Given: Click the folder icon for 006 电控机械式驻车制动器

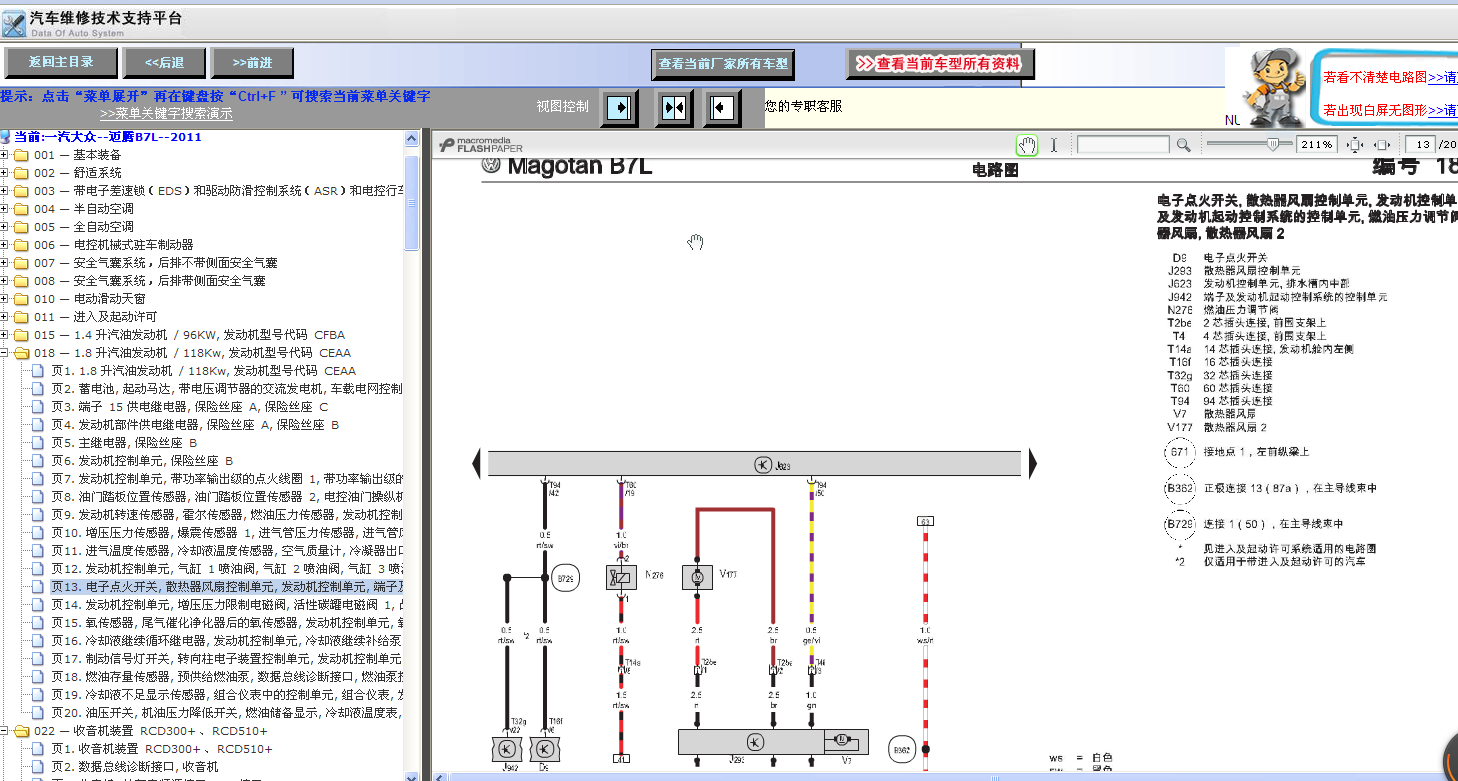Looking at the screenshot, I should tap(21, 245).
